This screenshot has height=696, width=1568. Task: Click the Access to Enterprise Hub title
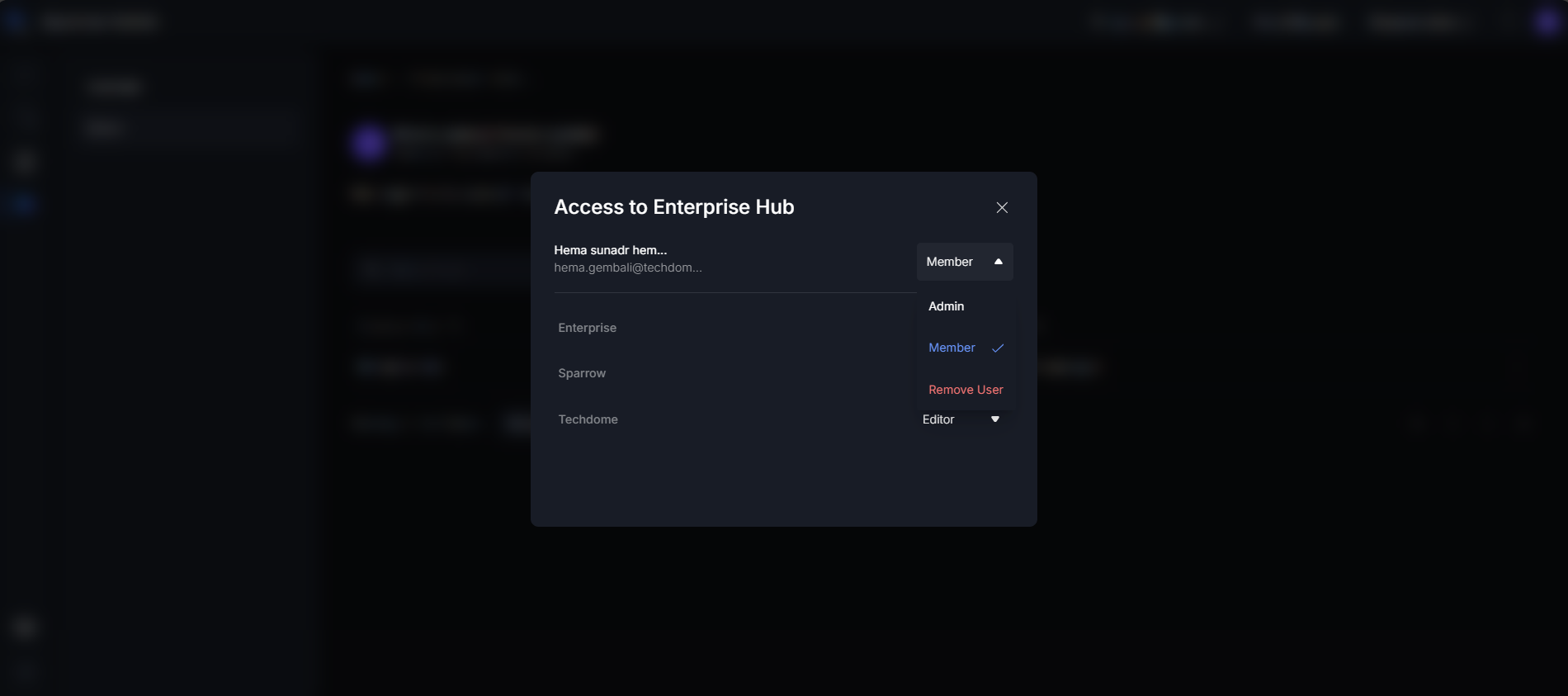[674, 207]
